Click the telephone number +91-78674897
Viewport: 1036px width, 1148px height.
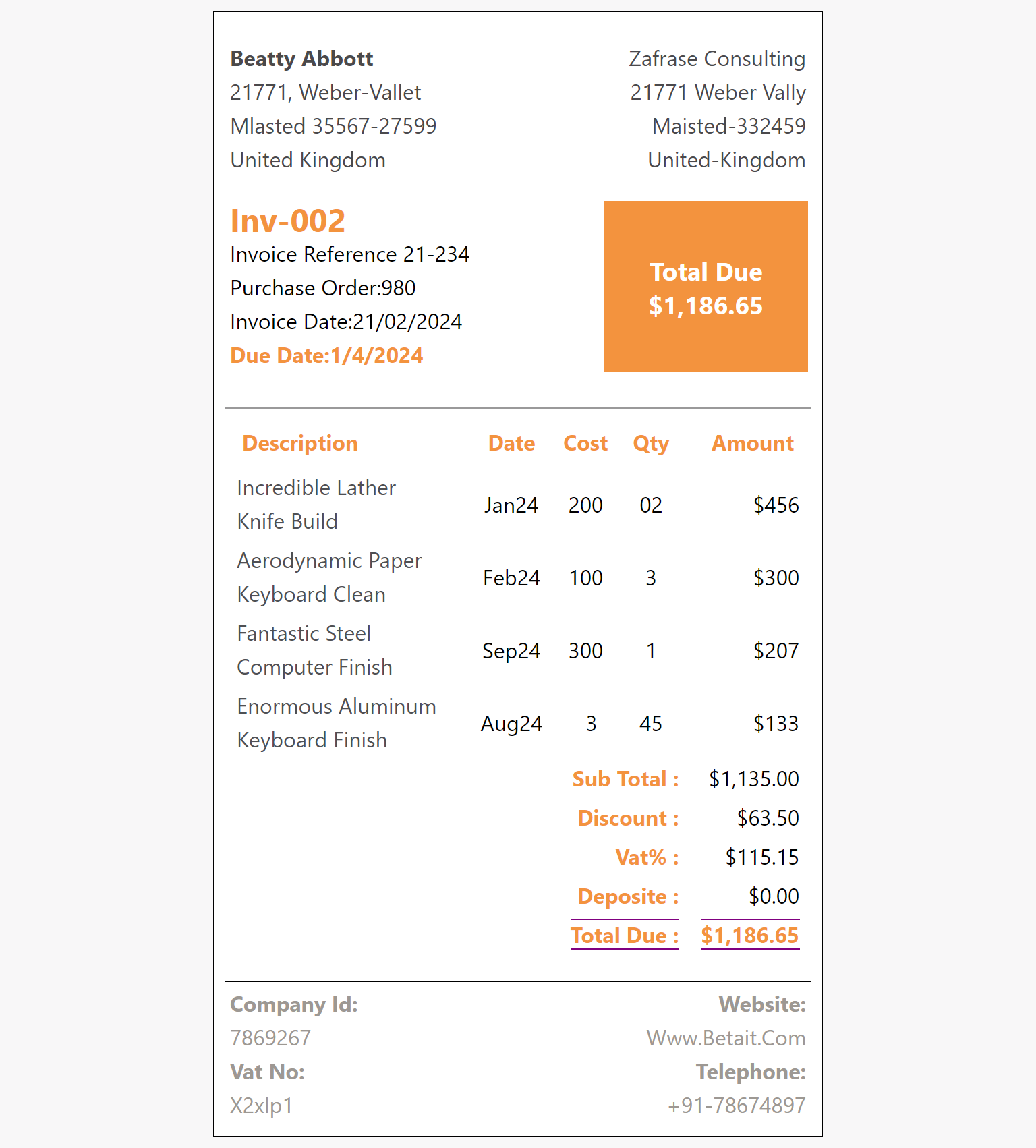click(736, 1106)
